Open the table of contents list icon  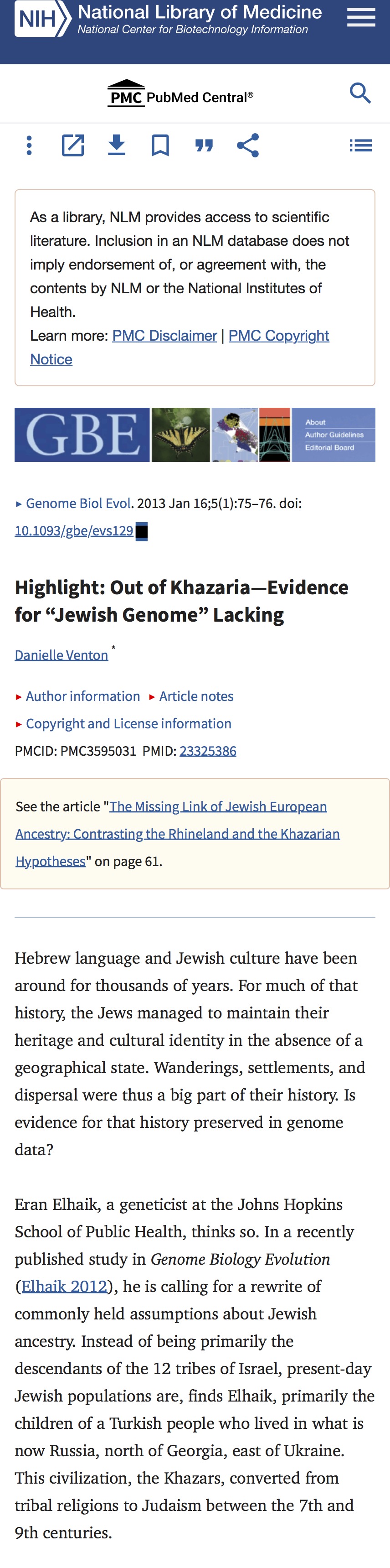click(x=360, y=145)
